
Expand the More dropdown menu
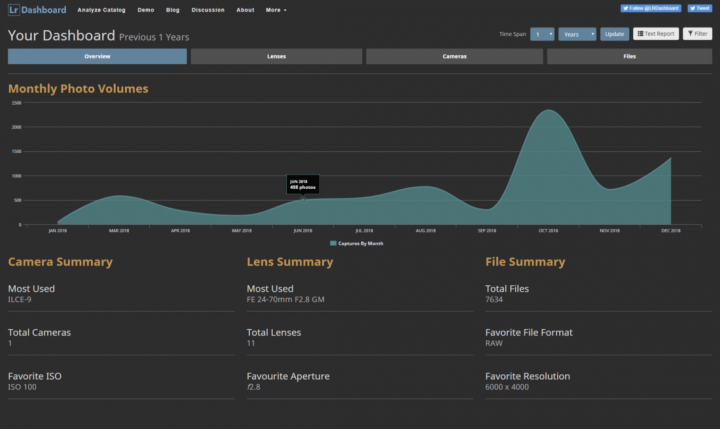(x=276, y=10)
